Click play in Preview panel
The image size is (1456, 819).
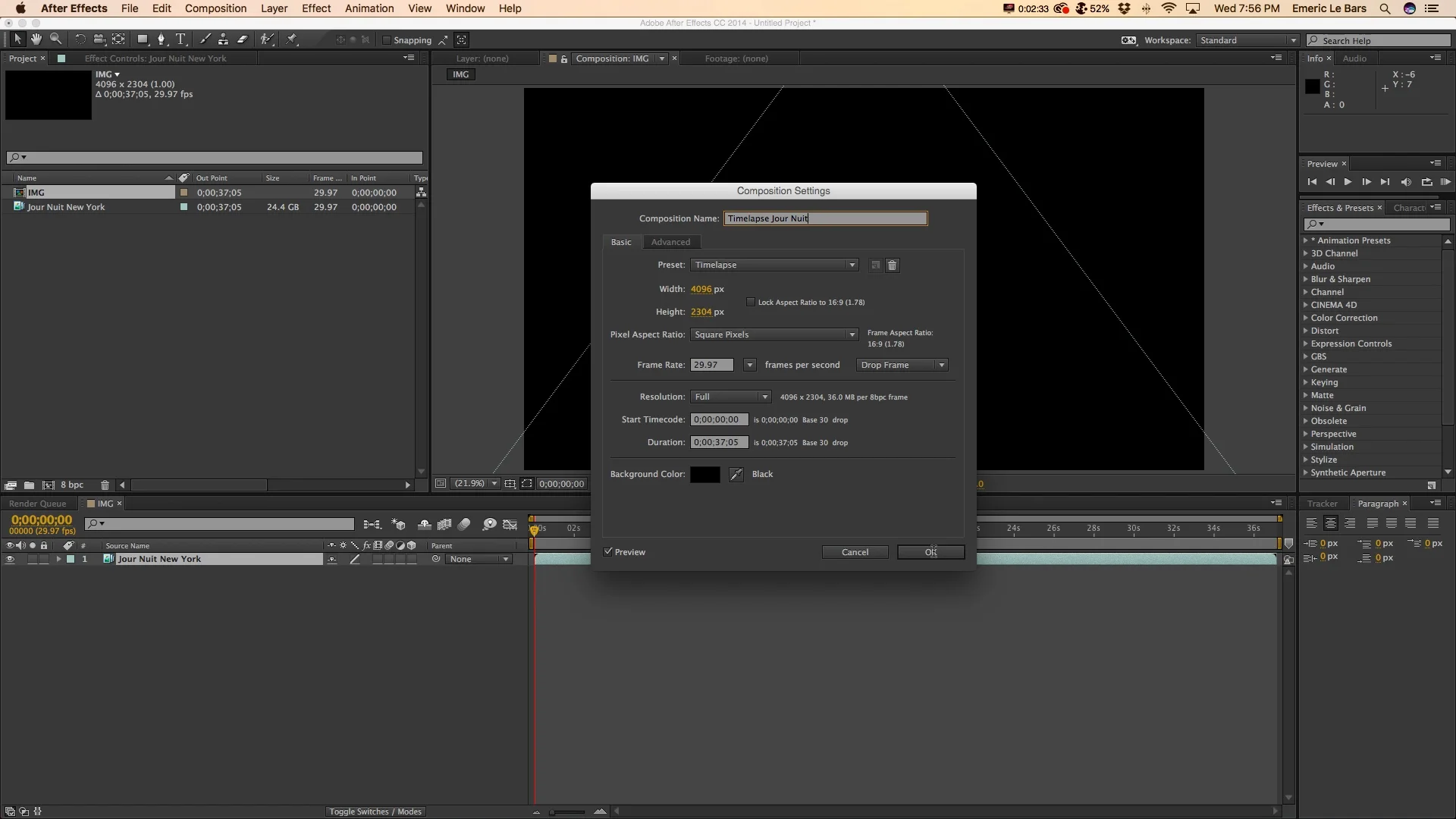coord(1348,182)
